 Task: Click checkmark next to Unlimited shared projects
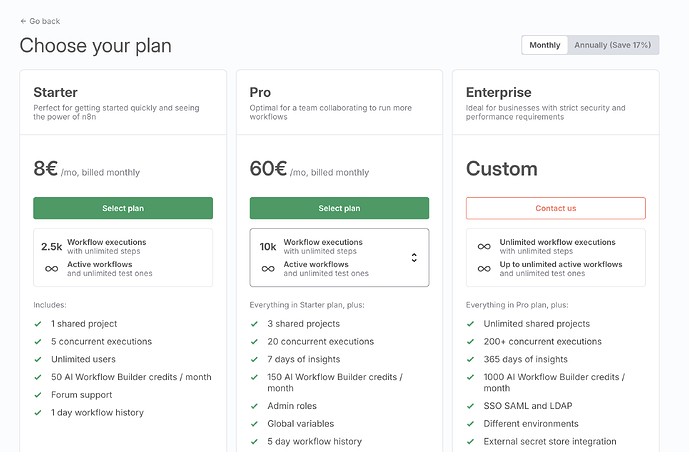coord(471,324)
